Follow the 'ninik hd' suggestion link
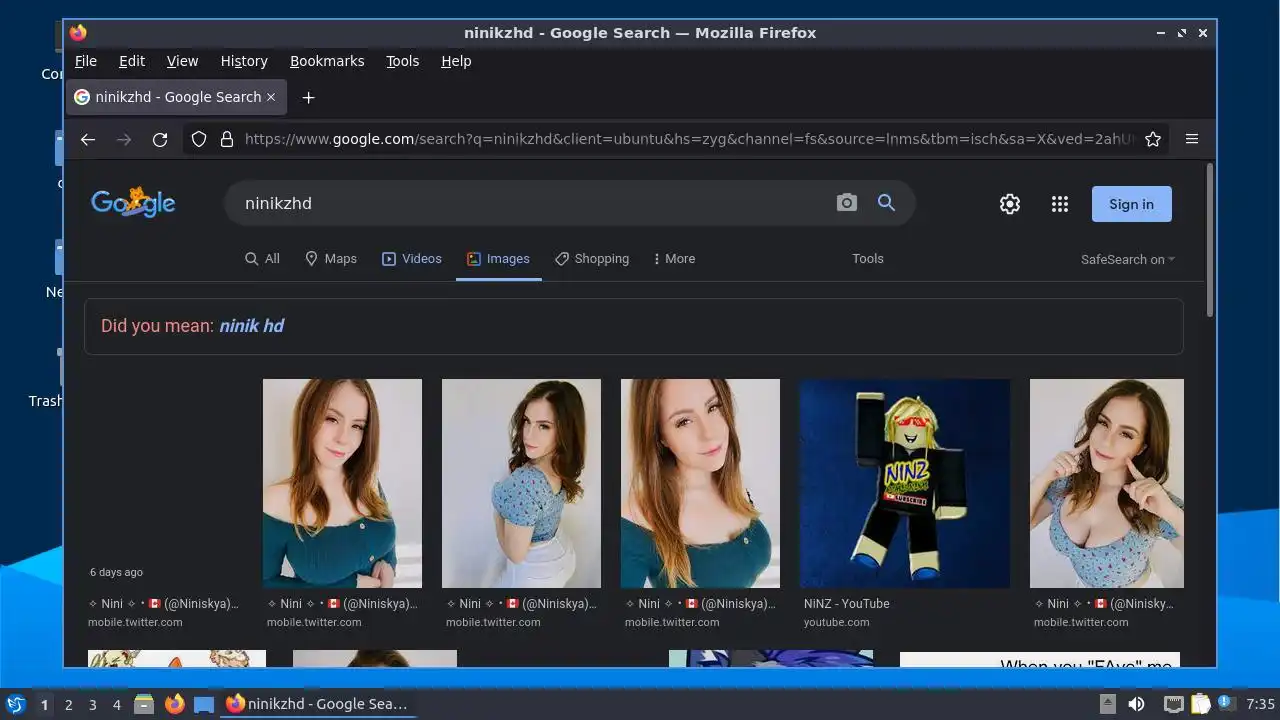Image resolution: width=1280 pixels, height=720 pixels. [252, 326]
